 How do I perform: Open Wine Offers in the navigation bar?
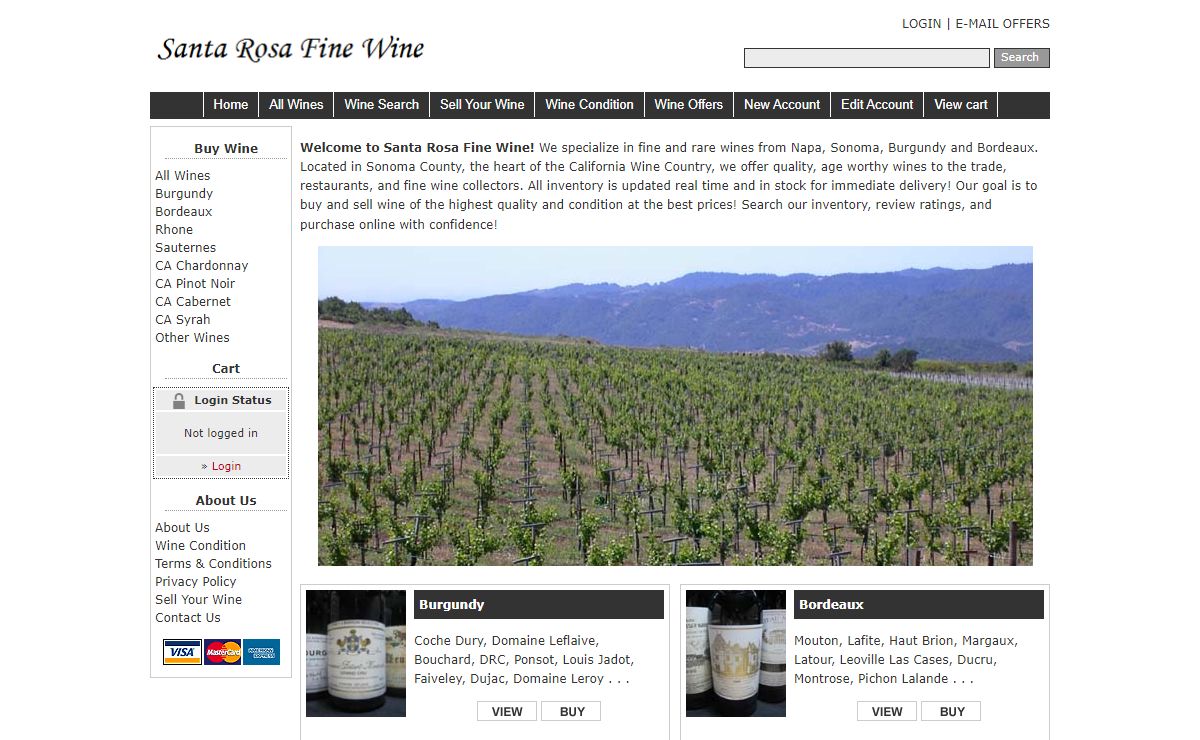click(x=689, y=105)
